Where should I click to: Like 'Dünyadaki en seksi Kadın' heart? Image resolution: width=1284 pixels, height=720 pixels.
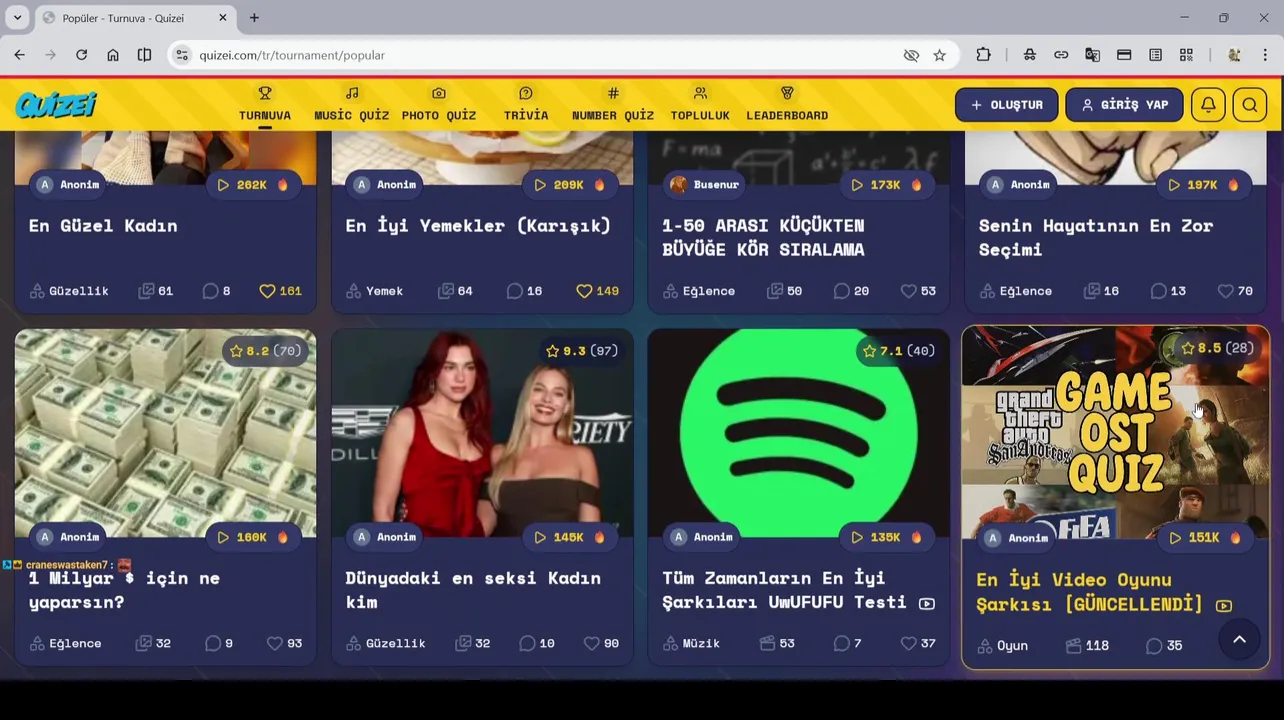click(591, 643)
